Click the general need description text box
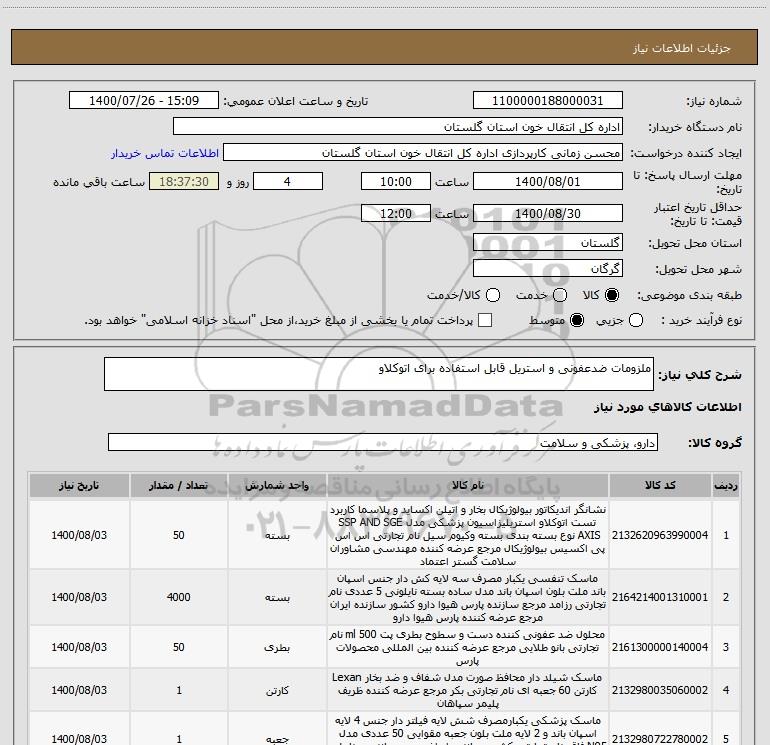770x745 pixels. tap(379, 374)
